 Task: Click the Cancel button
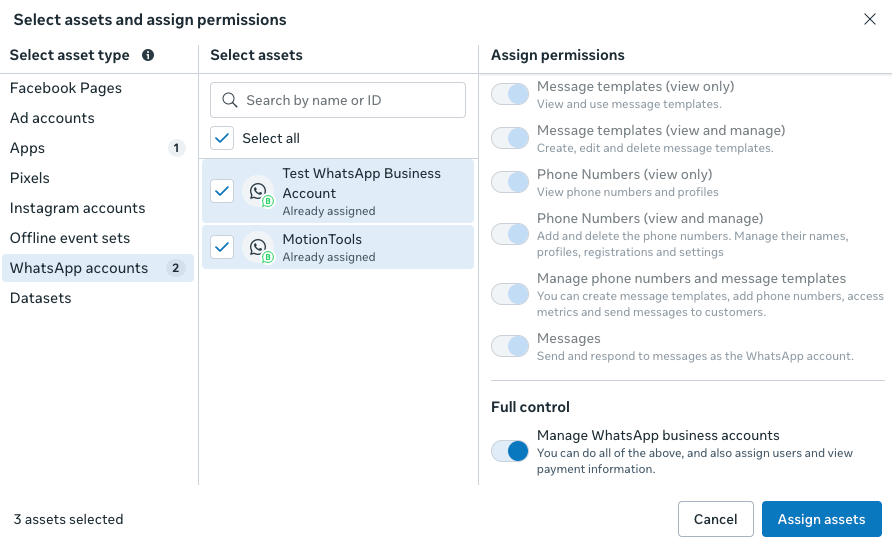point(716,519)
